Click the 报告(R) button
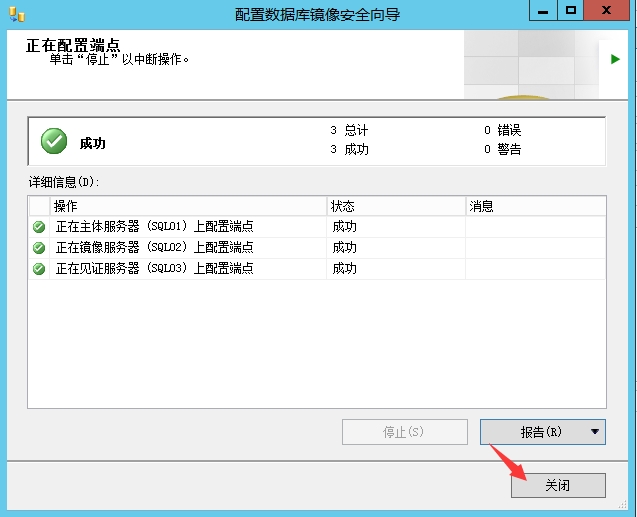637x517 pixels. click(543, 432)
